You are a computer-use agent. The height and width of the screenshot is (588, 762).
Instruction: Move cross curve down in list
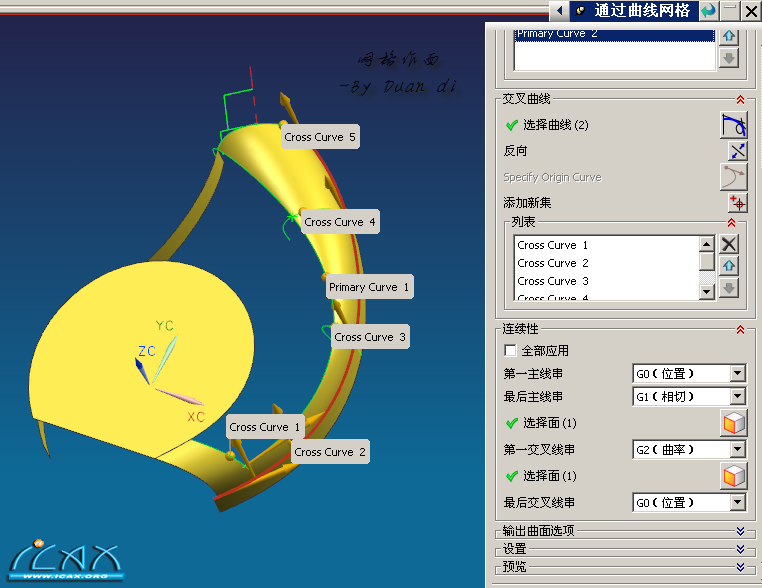point(728,288)
